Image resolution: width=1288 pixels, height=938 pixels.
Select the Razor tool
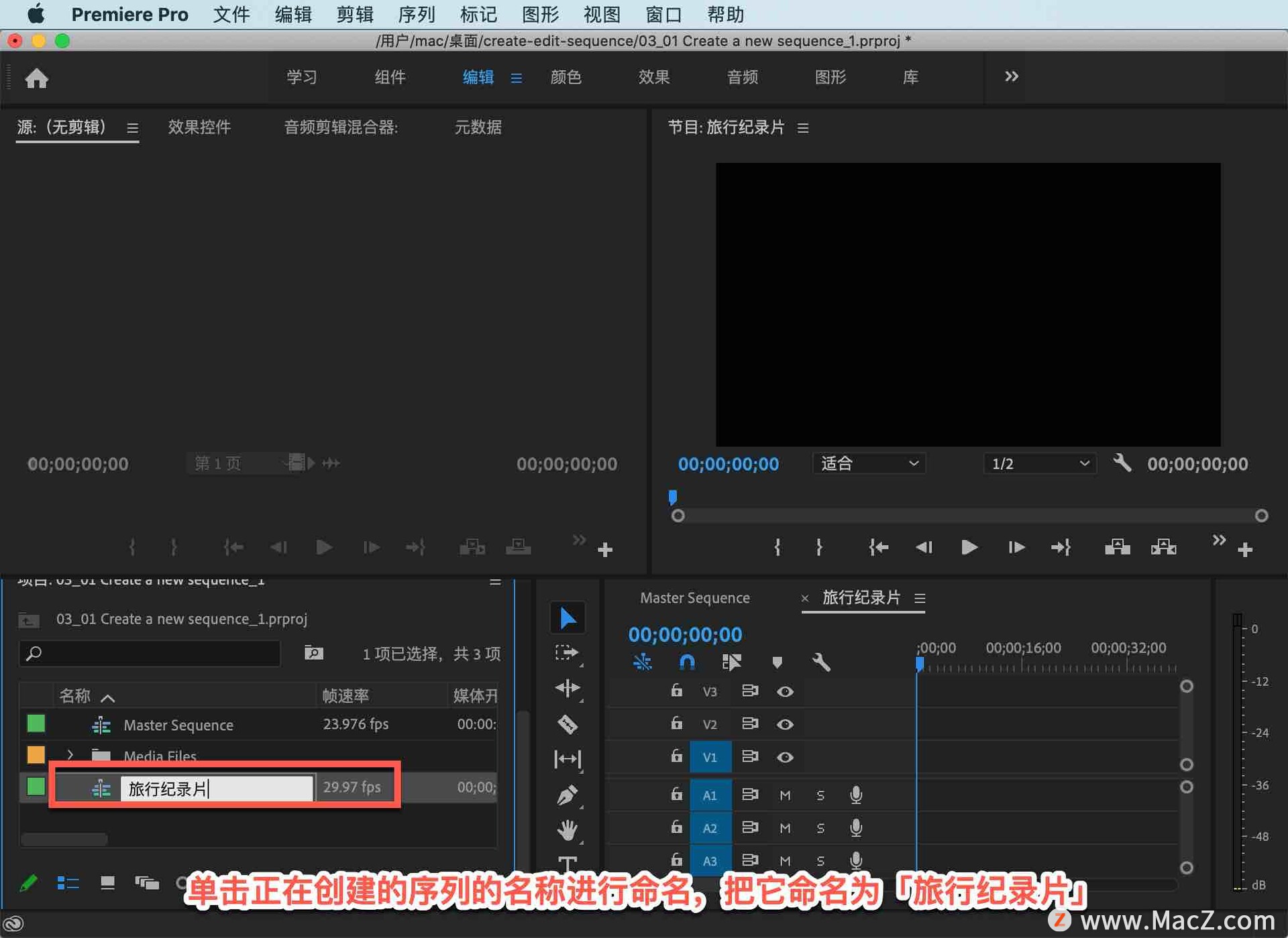(x=568, y=724)
